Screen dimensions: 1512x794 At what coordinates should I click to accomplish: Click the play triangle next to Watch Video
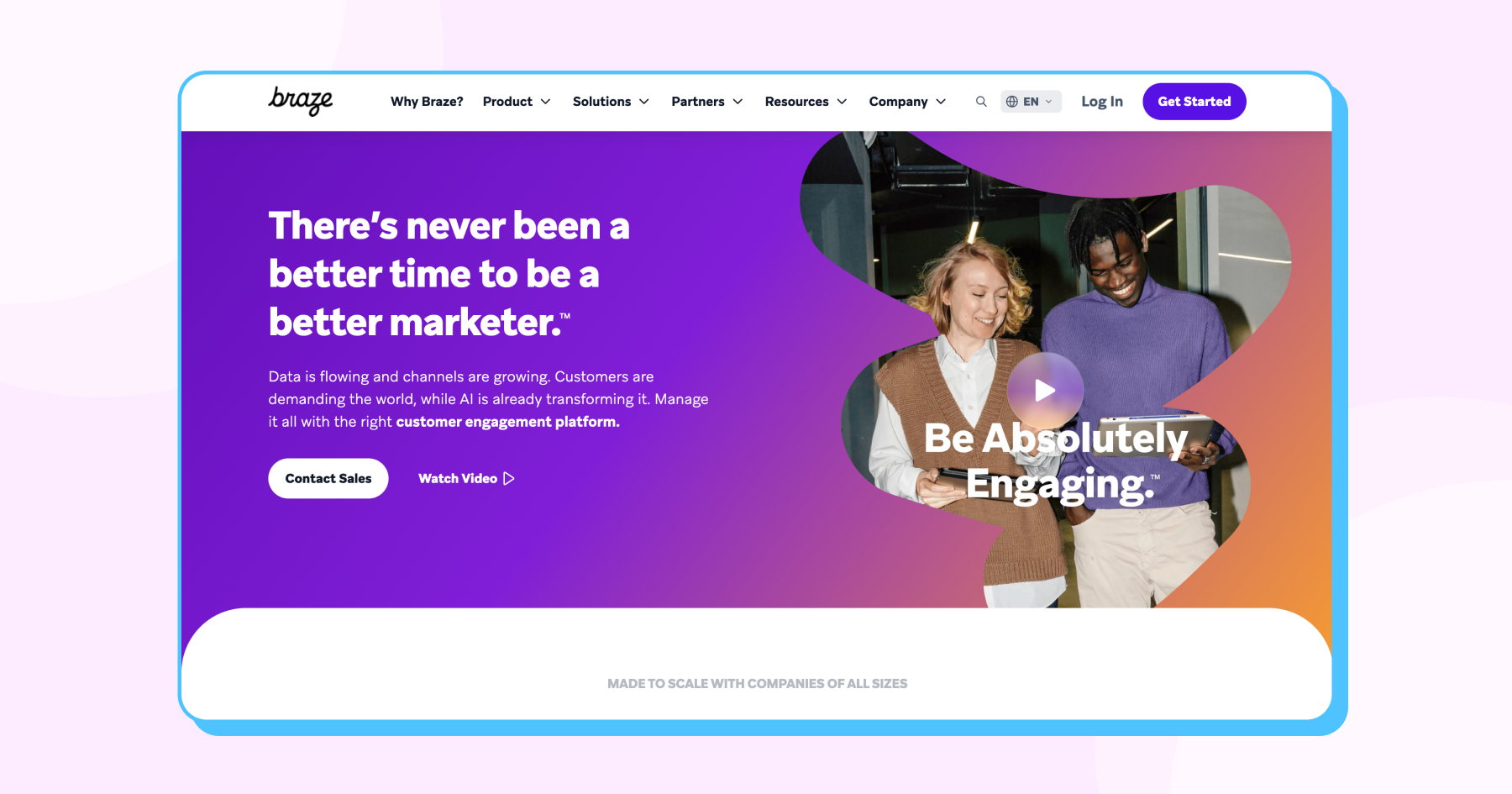pyautogui.click(x=508, y=479)
